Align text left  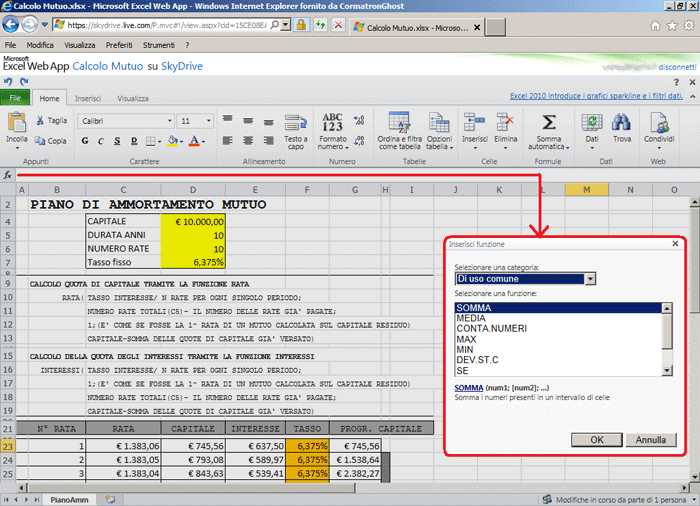[x=228, y=141]
